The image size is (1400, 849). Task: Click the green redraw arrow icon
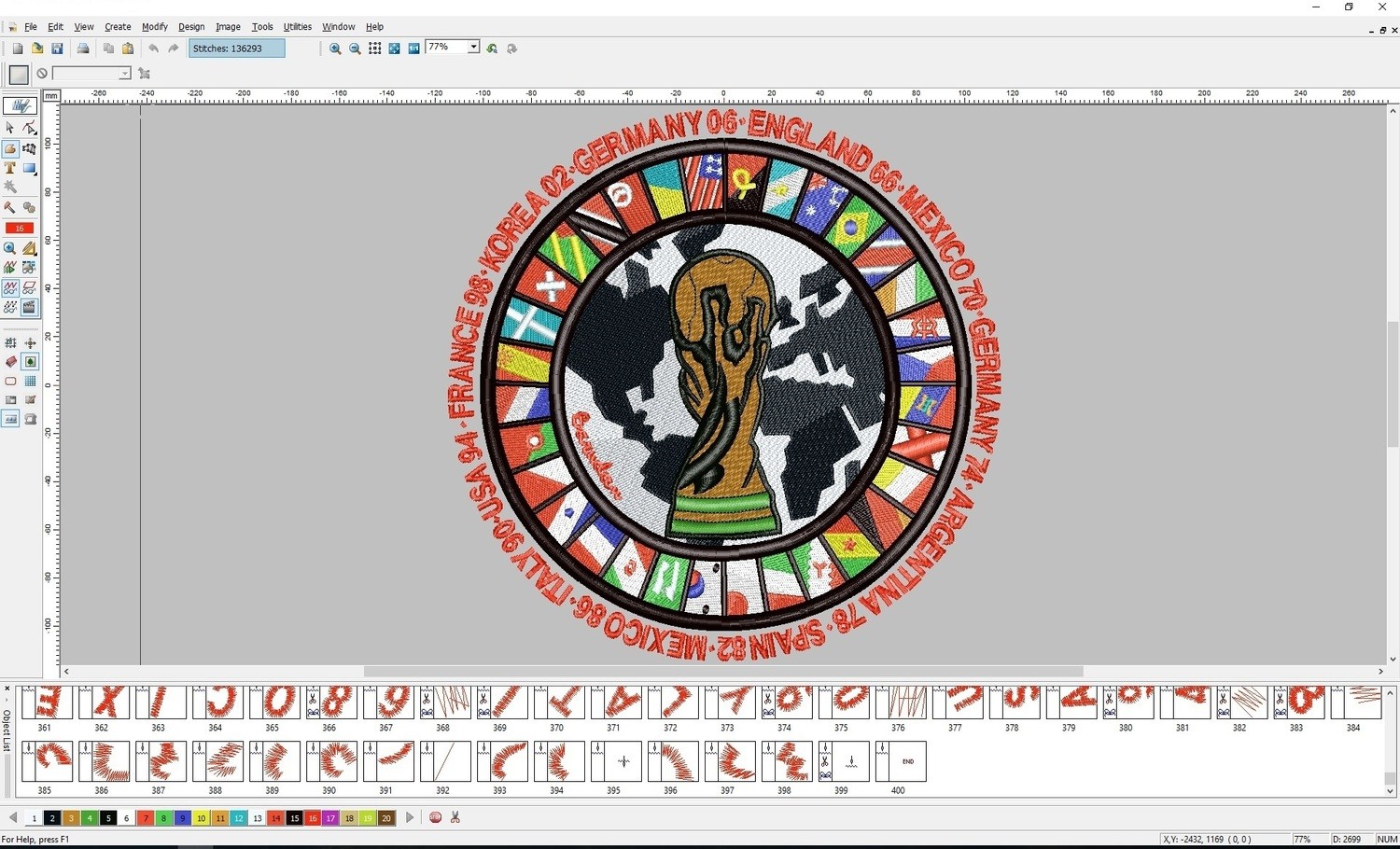point(492,49)
